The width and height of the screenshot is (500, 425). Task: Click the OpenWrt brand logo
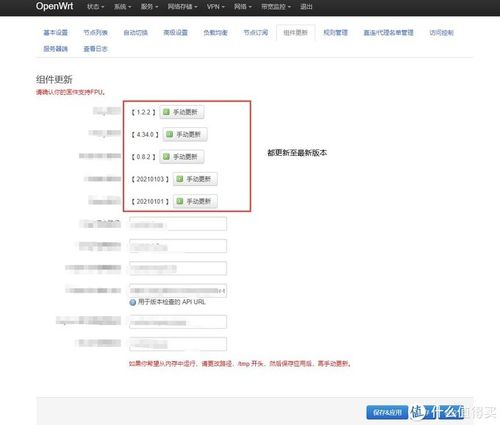pos(55,6)
